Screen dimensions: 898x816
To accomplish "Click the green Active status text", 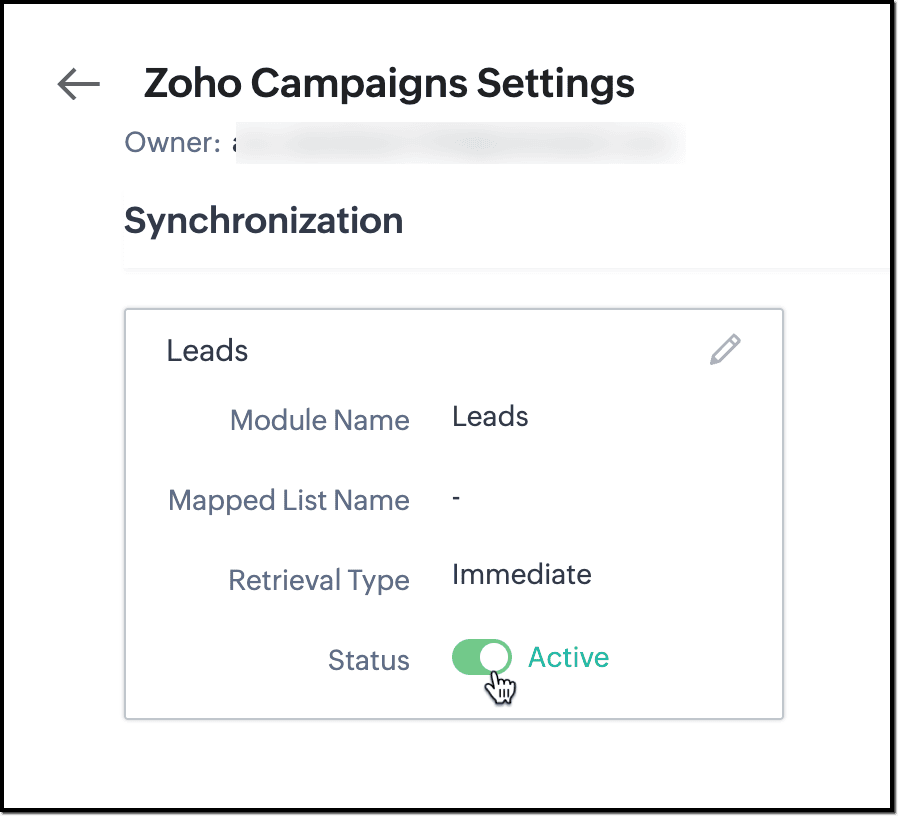I will [x=568, y=658].
